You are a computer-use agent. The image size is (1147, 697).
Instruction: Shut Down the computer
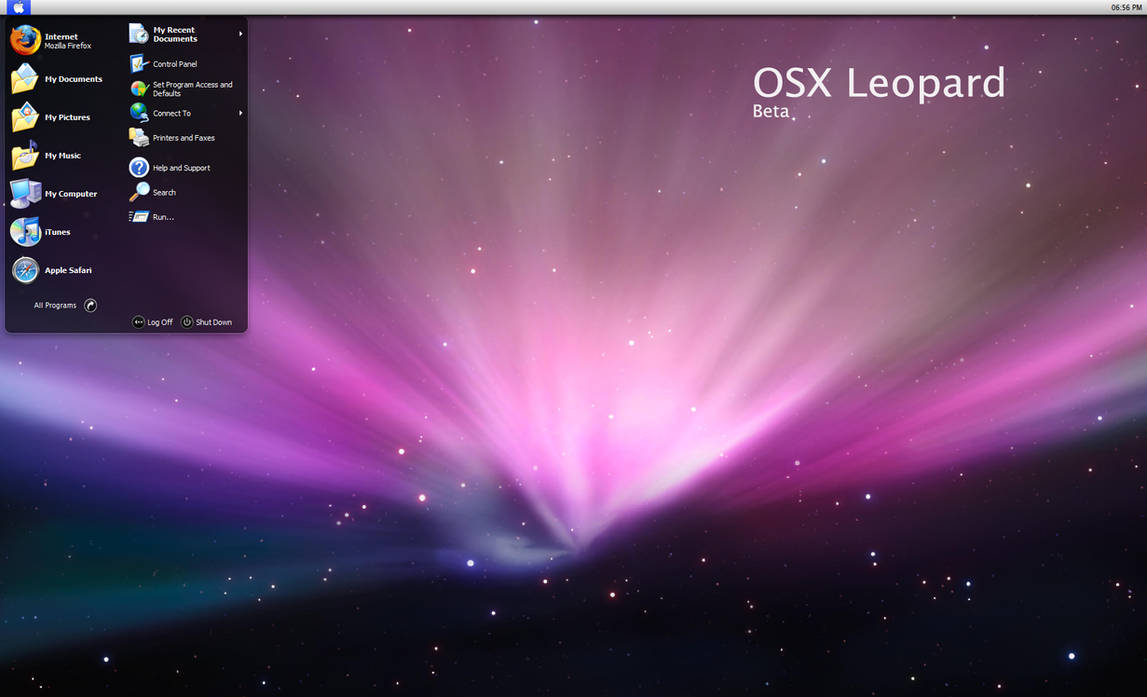(207, 322)
